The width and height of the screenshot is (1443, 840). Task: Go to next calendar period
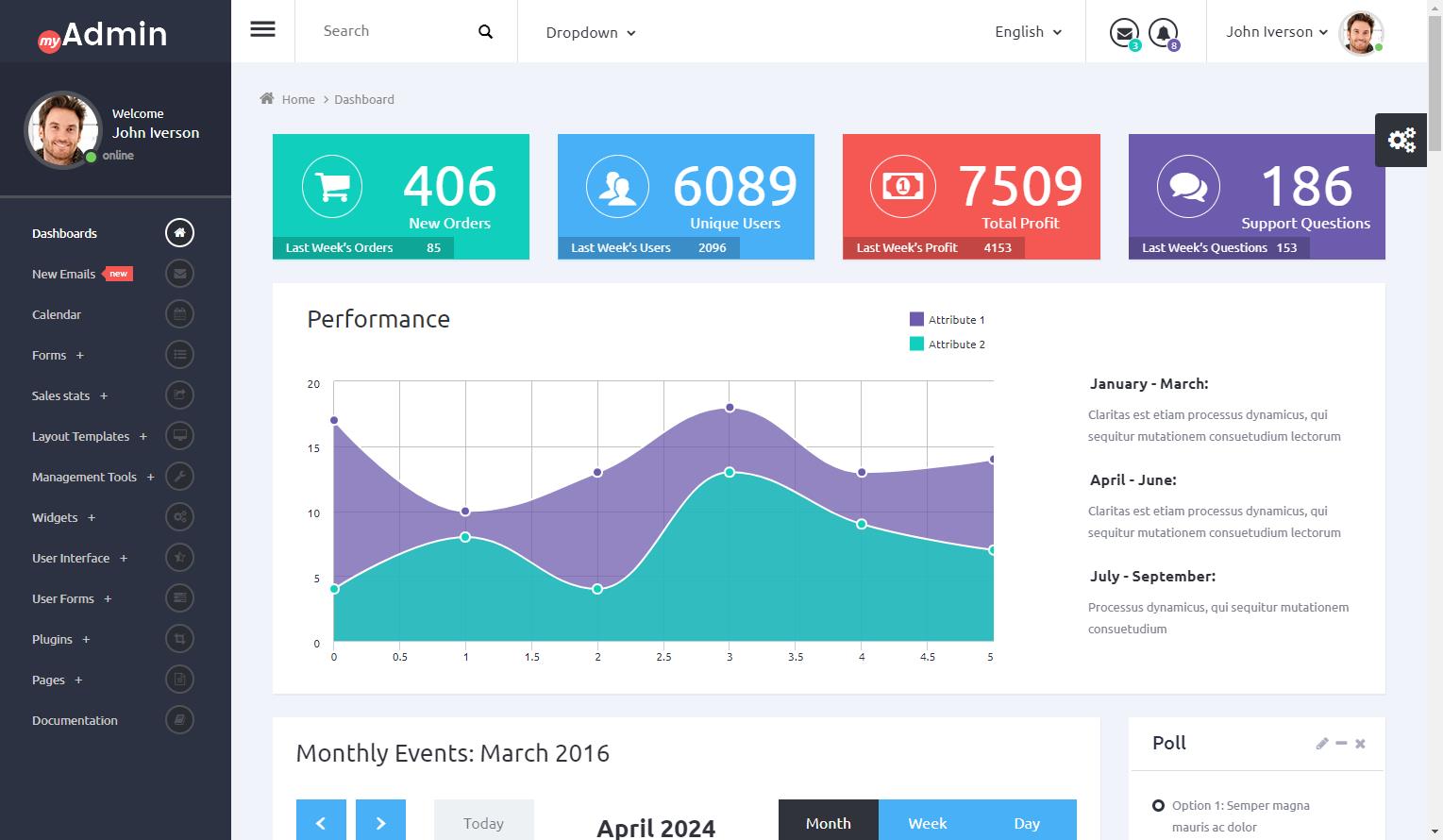[x=380, y=820]
